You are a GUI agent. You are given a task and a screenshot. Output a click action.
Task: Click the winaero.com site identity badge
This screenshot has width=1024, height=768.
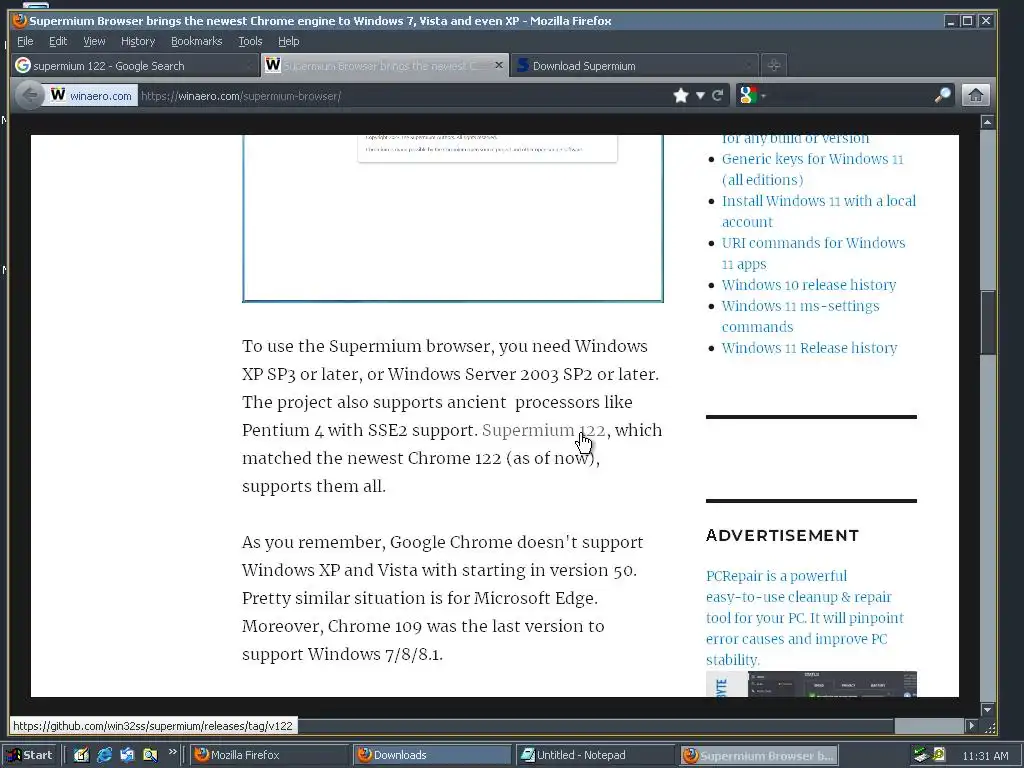click(91, 95)
